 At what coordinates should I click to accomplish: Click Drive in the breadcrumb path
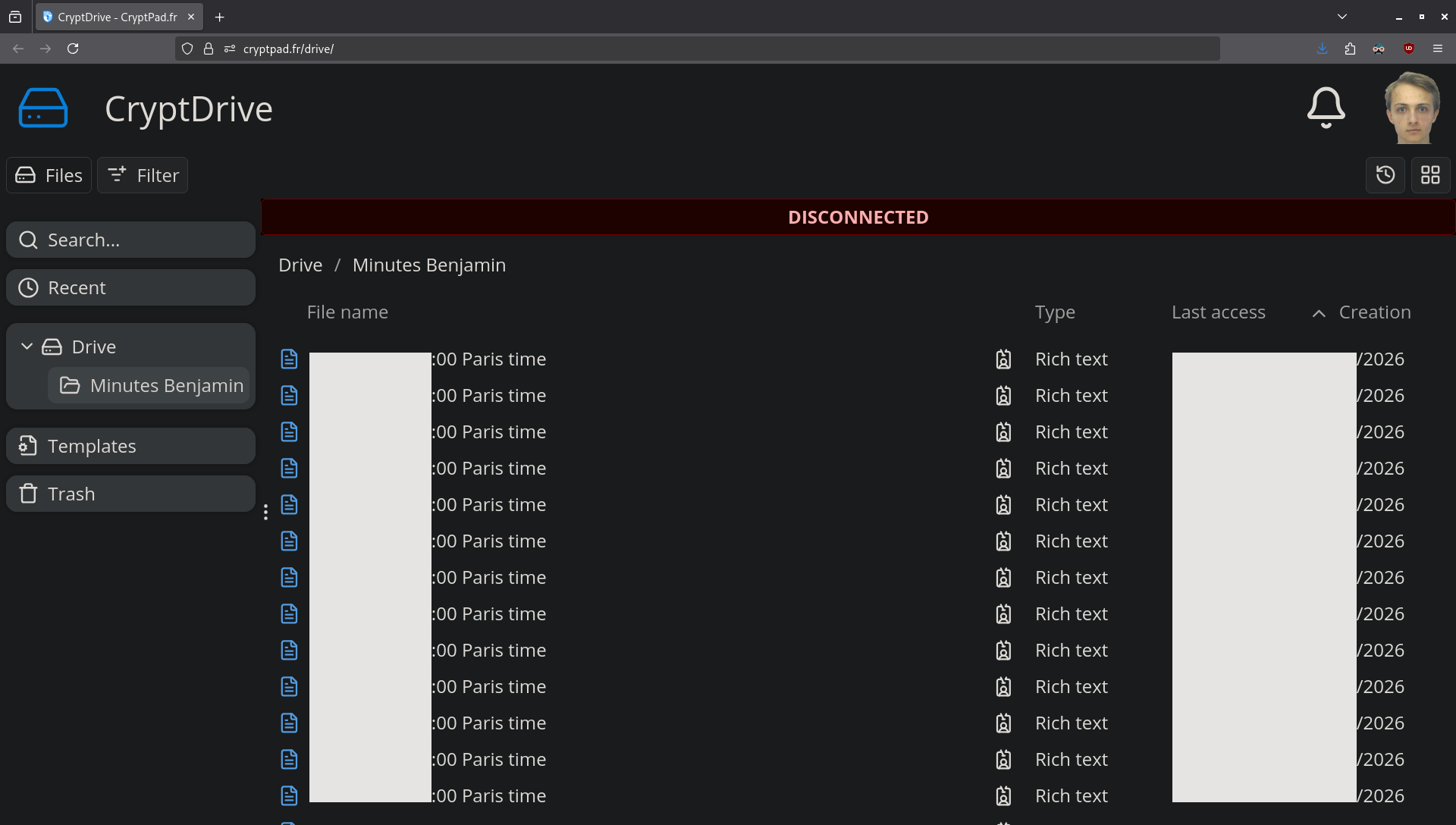300,265
